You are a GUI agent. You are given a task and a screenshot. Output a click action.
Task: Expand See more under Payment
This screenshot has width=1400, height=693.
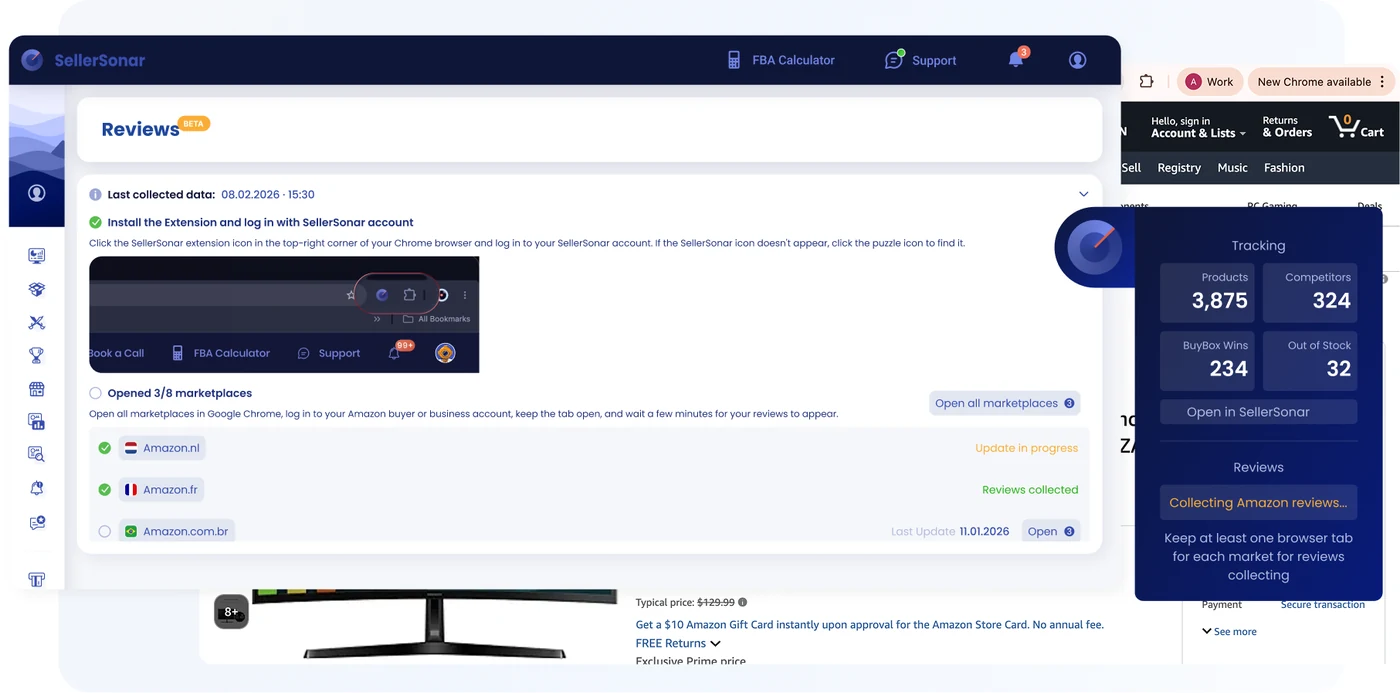tap(1229, 632)
